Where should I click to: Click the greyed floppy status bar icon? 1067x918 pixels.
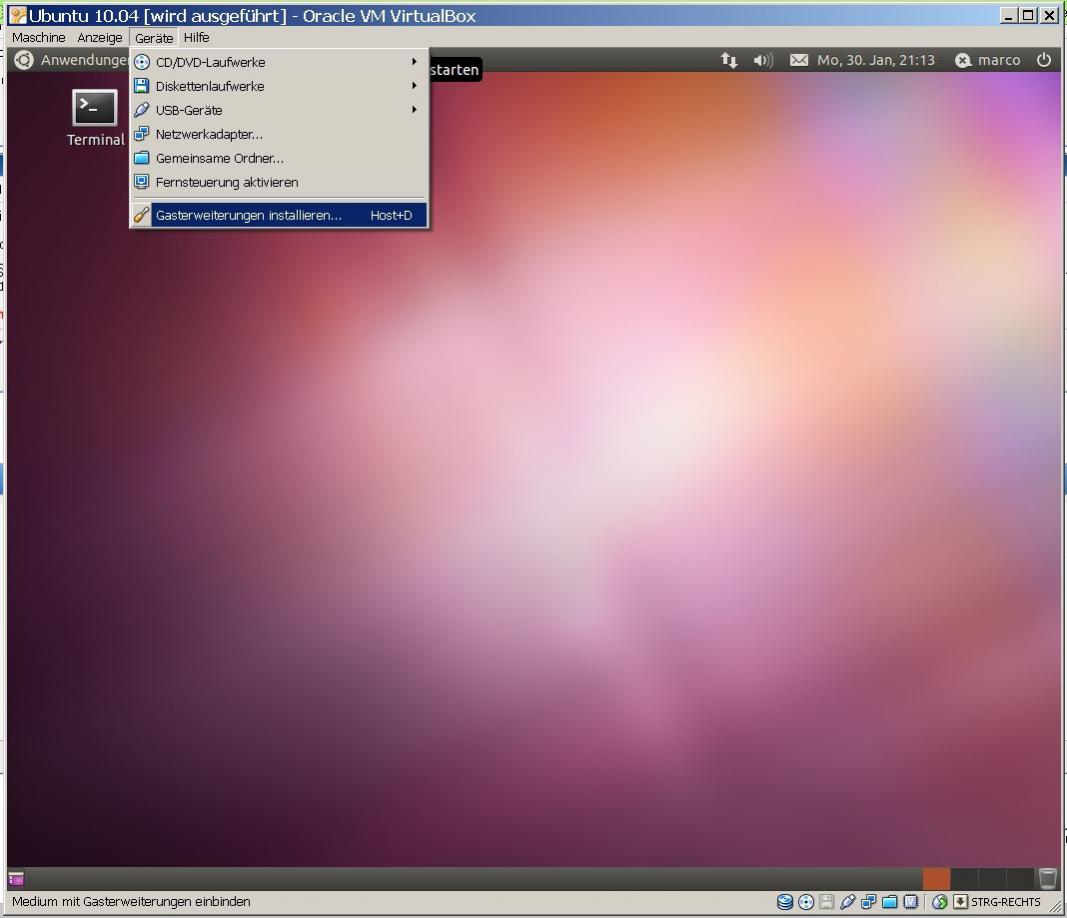tap(826, 902)
